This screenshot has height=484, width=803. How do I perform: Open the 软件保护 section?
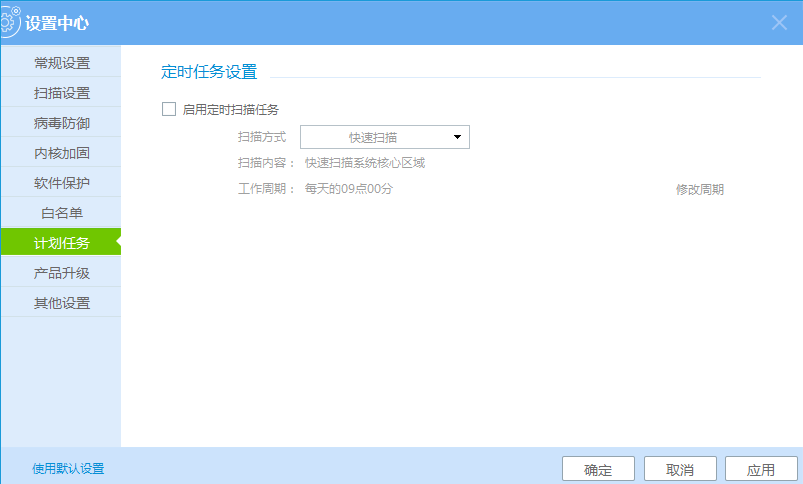(61, 183)
